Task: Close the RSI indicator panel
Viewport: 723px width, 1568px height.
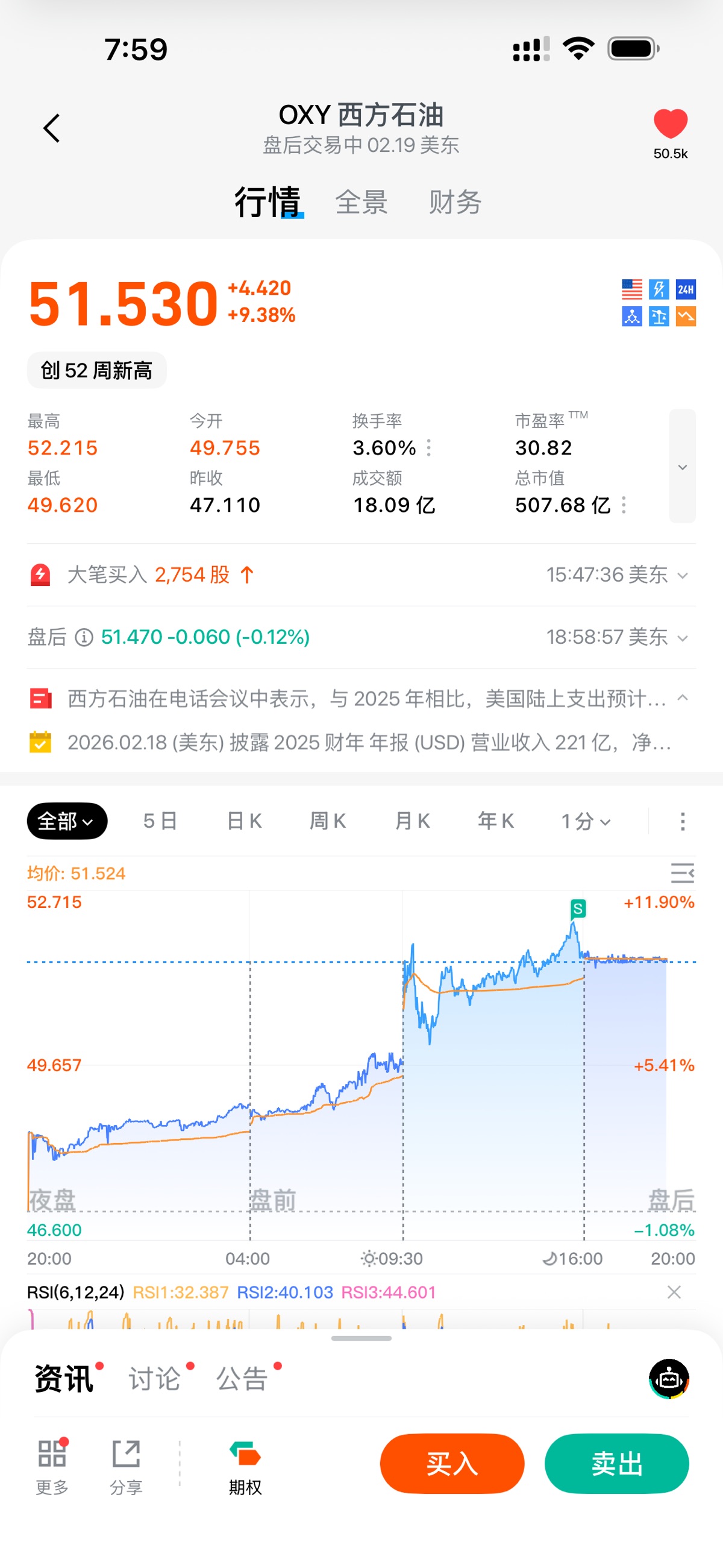Action: pyautogui.click(x=674, y=1292)
